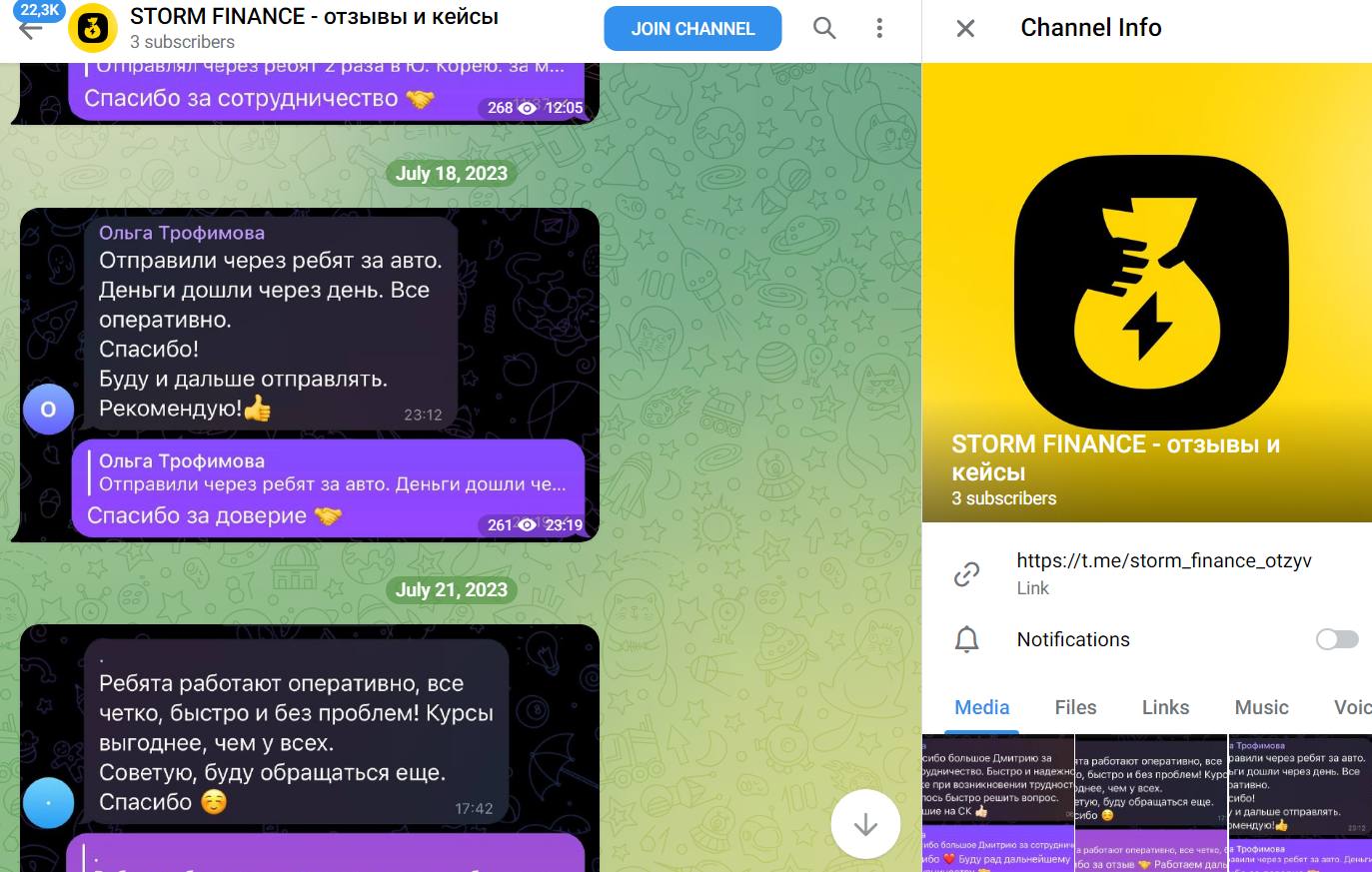The image size is (1372, 872).
Task: Click the Notifications bell icon
Action: click(966, 639)
